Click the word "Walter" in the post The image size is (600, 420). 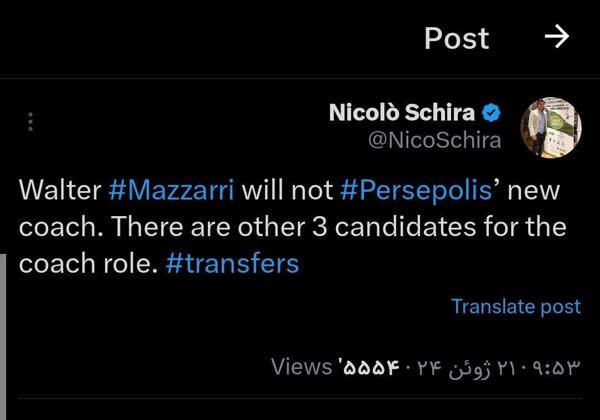click(58, 189)
